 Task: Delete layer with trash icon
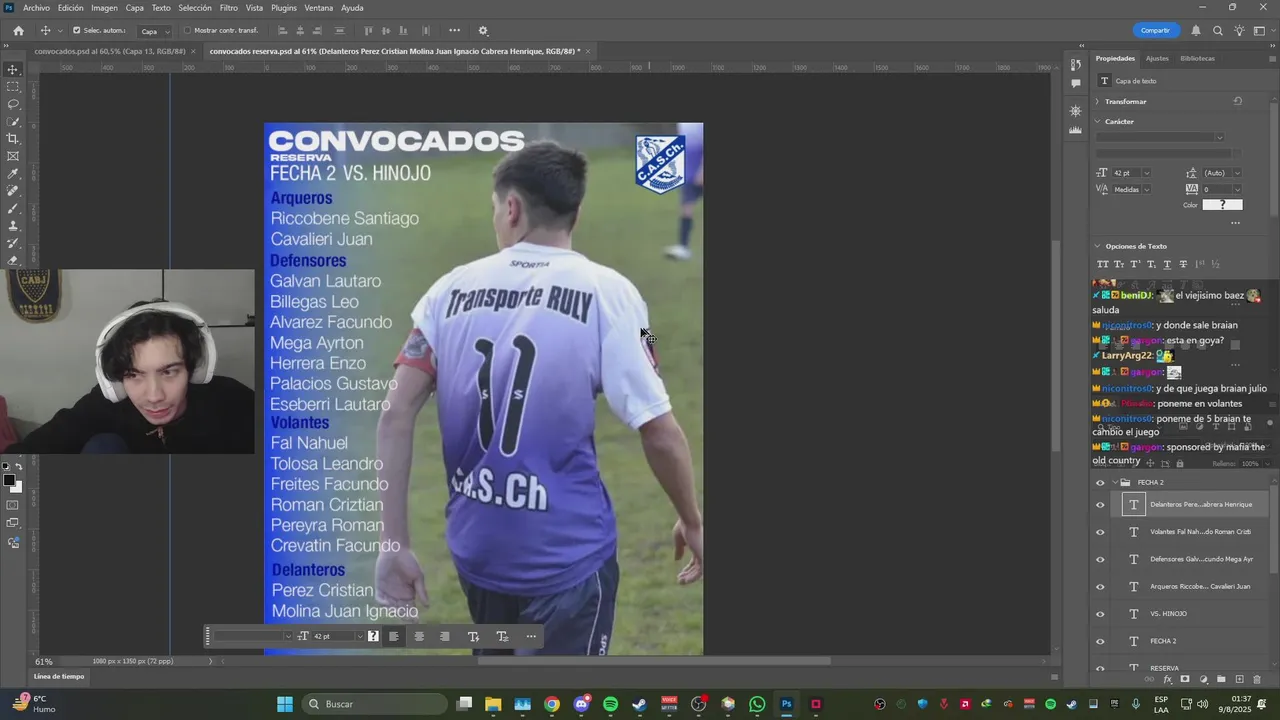point(1257,680)
